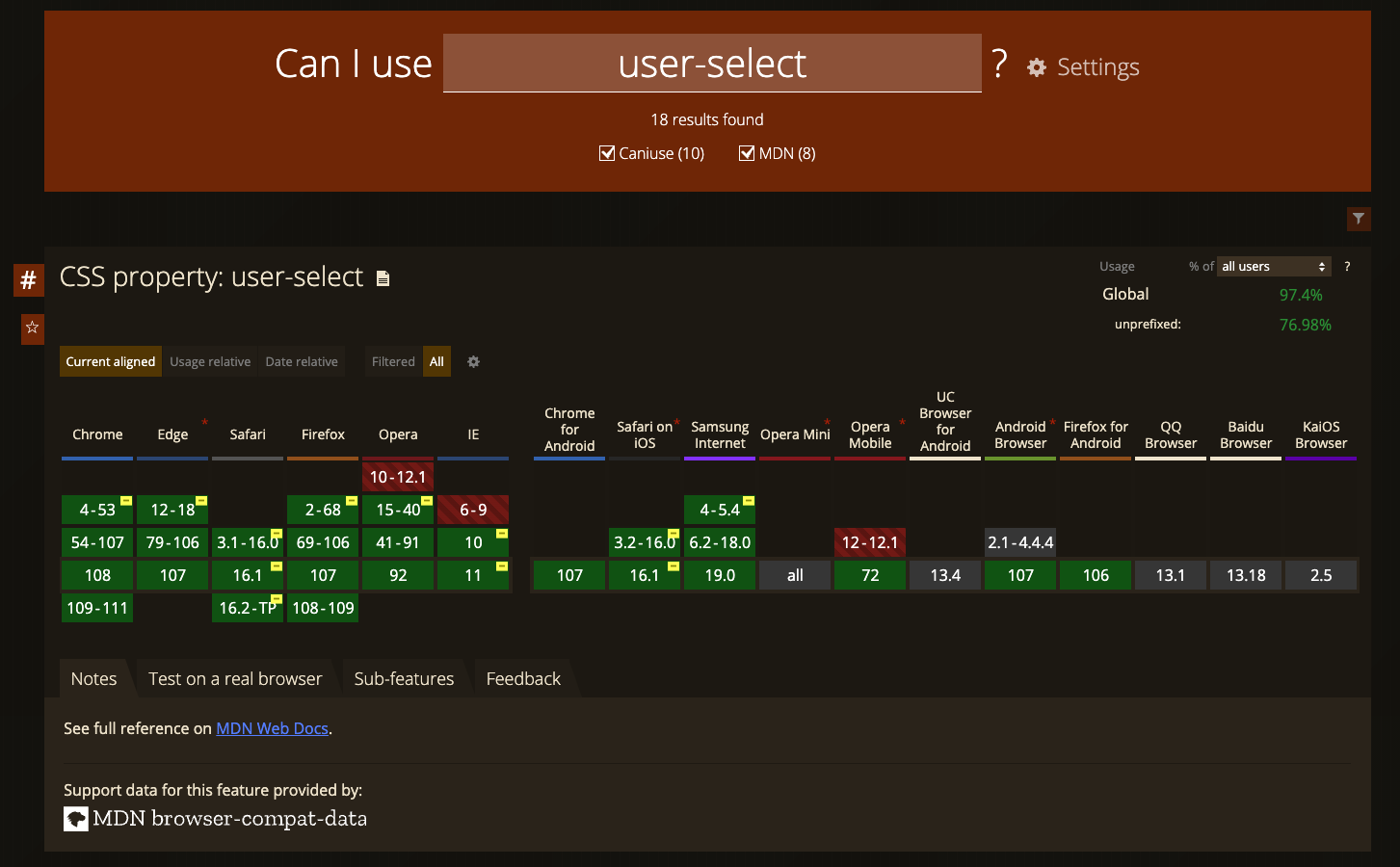
Task: Click the Firefox column header
Action: pos(323,434)
